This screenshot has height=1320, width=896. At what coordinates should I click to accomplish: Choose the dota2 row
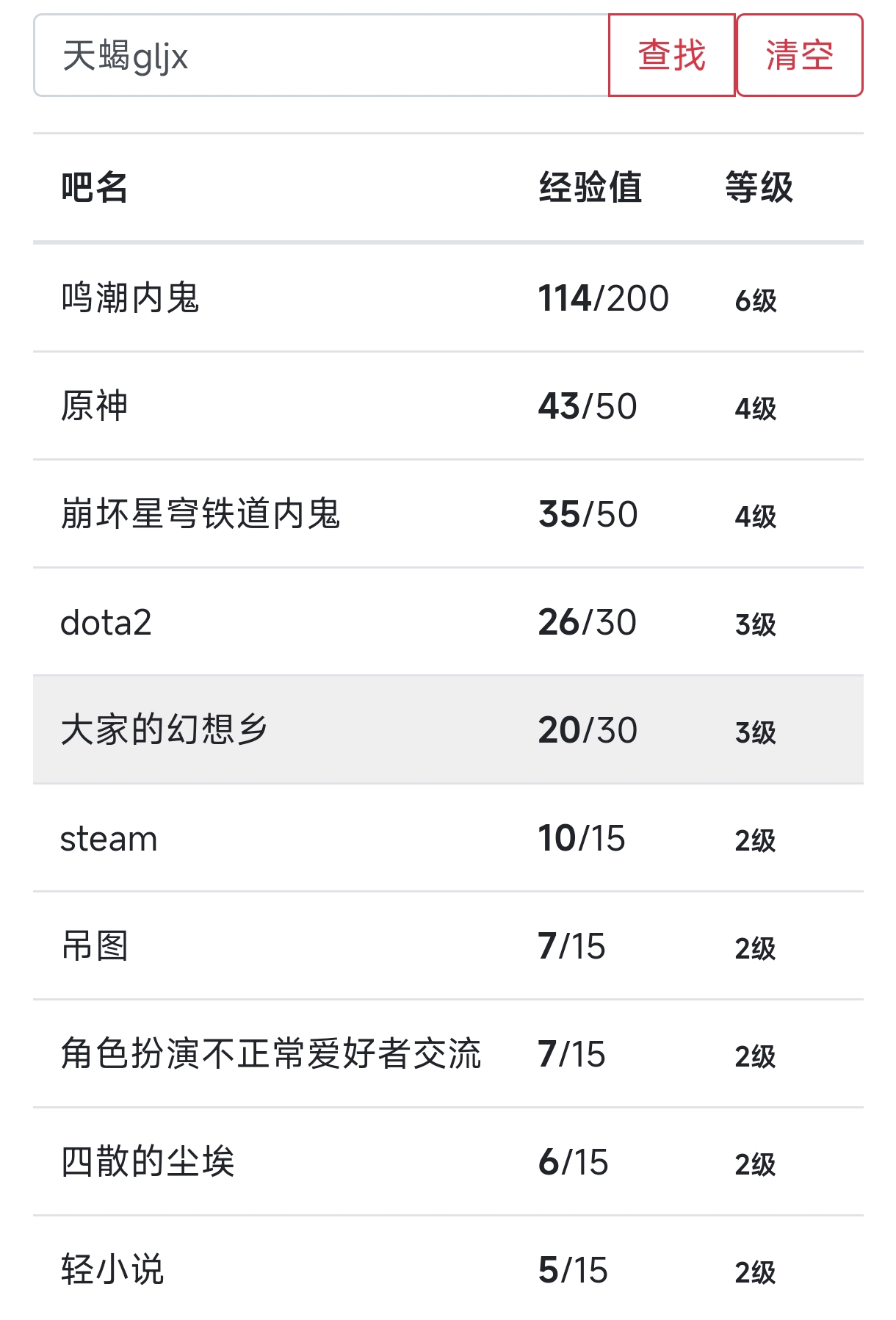pos(448,622)
